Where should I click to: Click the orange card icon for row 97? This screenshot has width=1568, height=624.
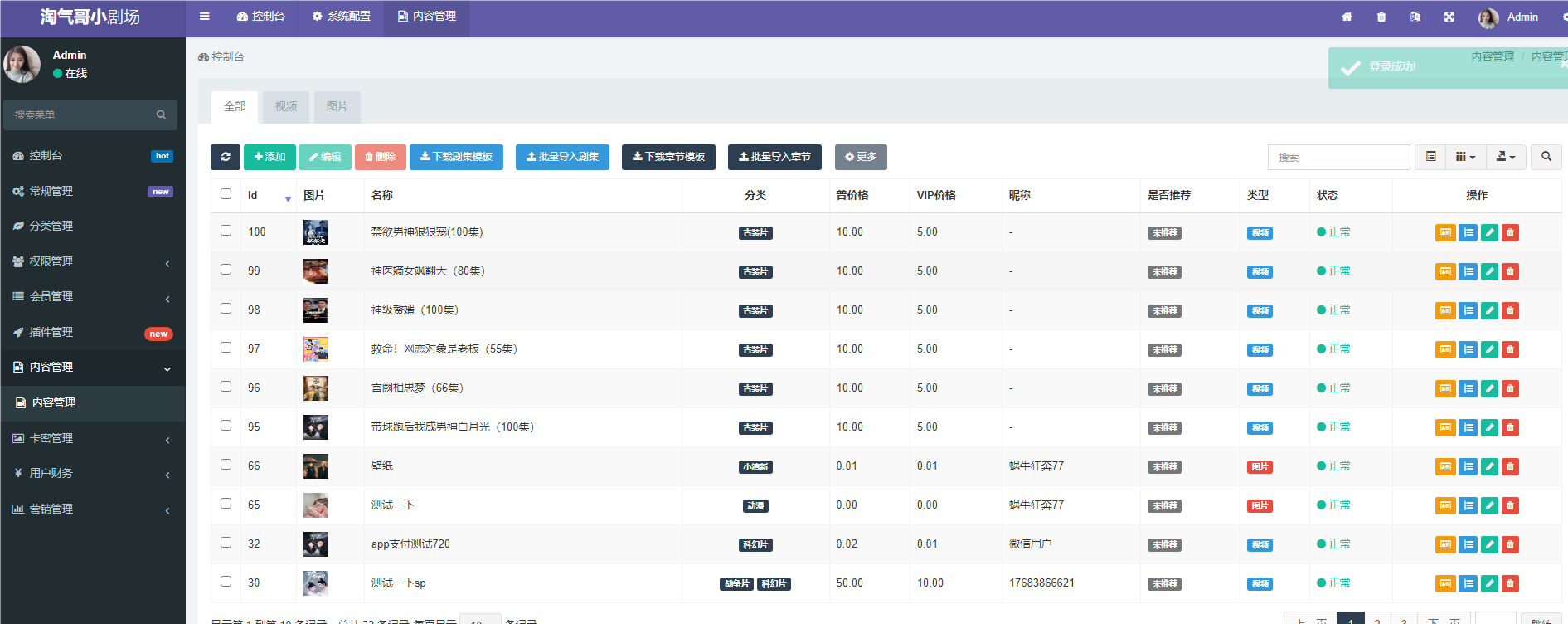[1445, 350]
